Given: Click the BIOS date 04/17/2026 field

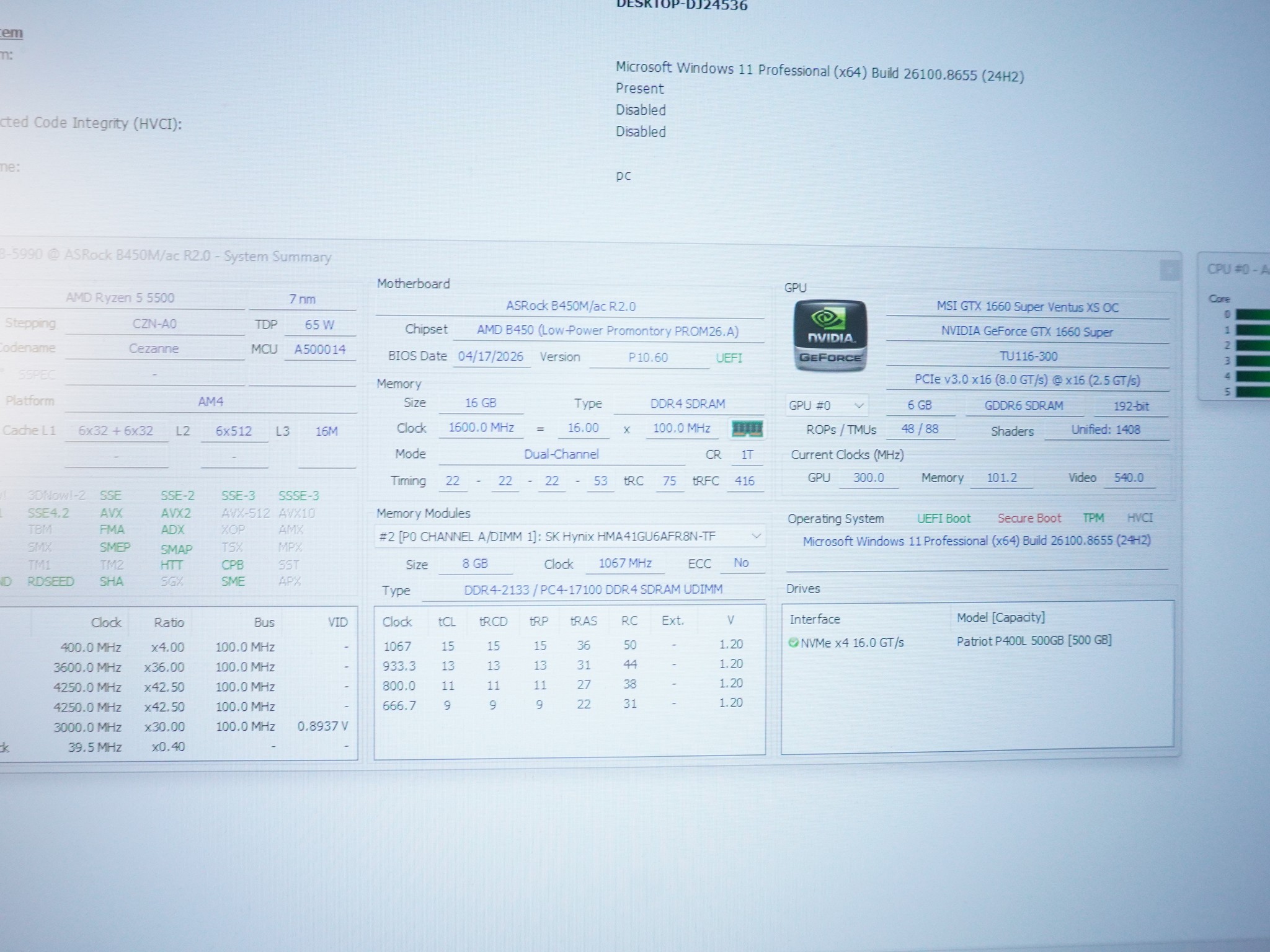Looking at the screenshot, I should [x=491, y=356].
